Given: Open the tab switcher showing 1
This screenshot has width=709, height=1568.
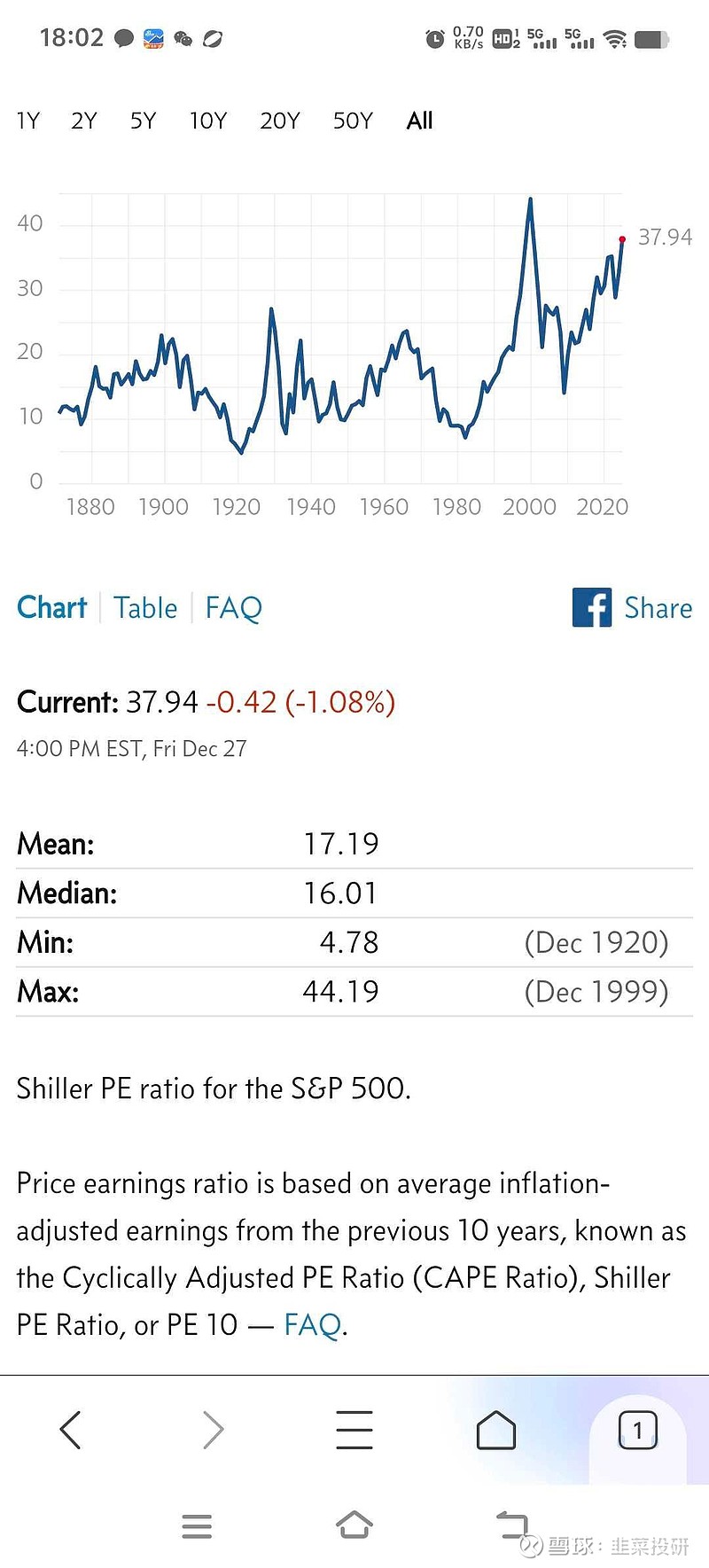Looking at the screenshot, I should click(x=637, y=1429).
